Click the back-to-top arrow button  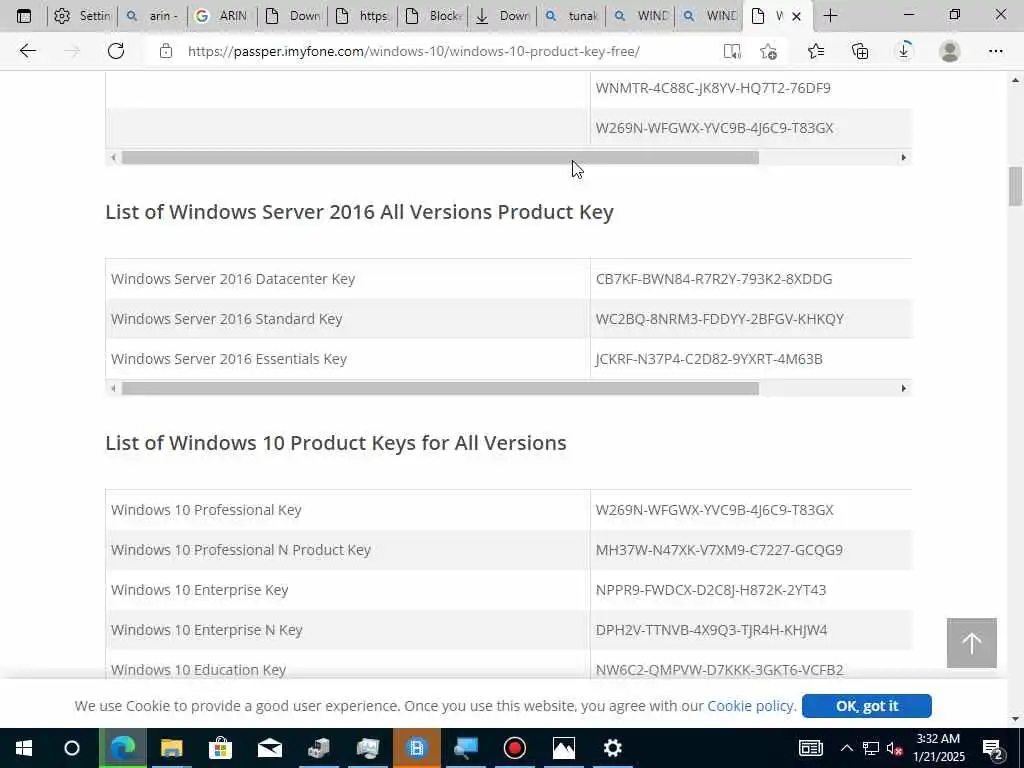972,643
